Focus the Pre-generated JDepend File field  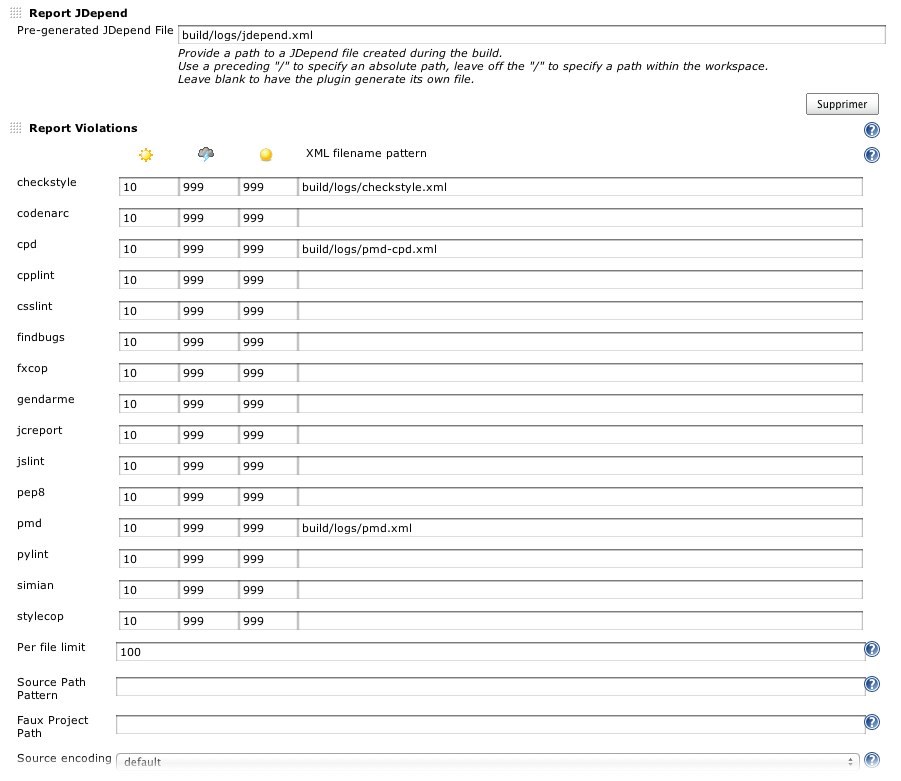pyautogui.click(x=531, y=35)
